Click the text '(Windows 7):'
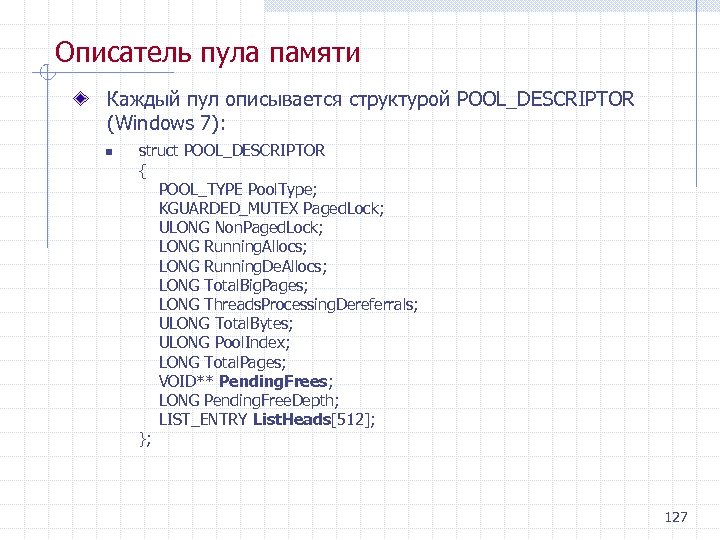This screenshot has height=540, width=720. pyautogui.click(x=166, y=124)
